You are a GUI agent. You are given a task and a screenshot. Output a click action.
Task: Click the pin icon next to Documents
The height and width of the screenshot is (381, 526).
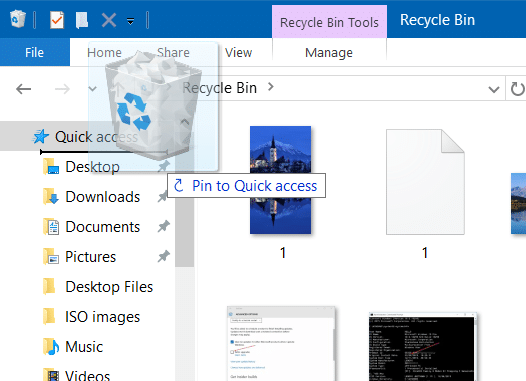click(164, 227)
